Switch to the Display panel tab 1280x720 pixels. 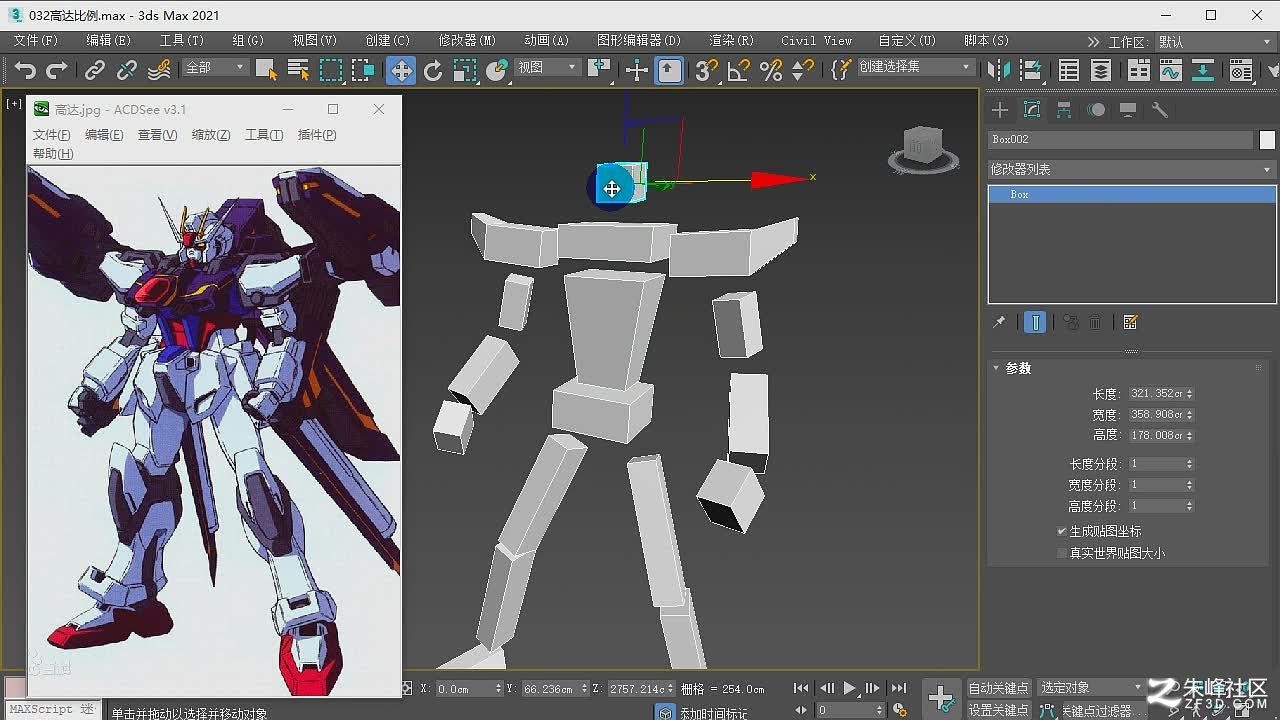[1128, 110]
